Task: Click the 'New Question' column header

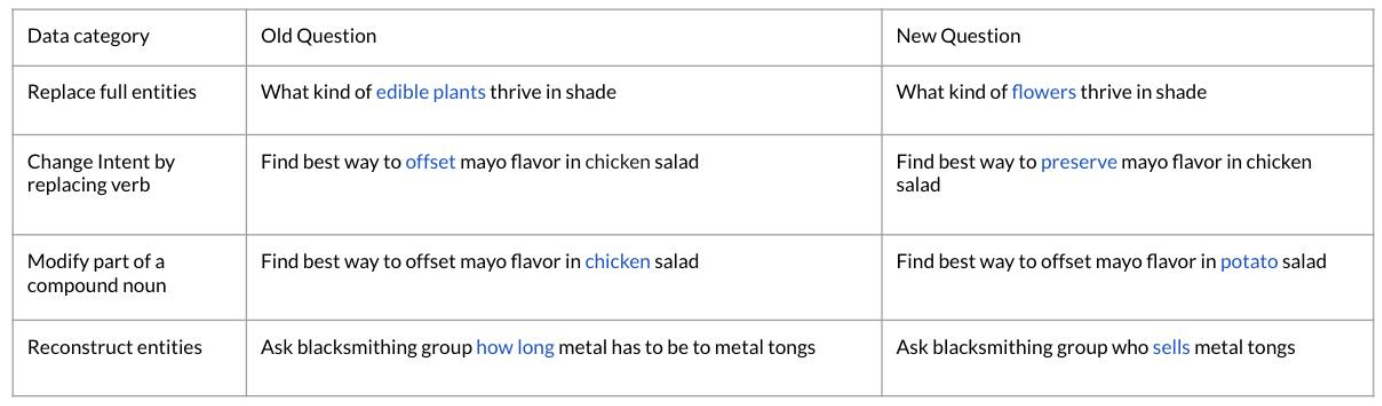Action: [x=958, y=36]
